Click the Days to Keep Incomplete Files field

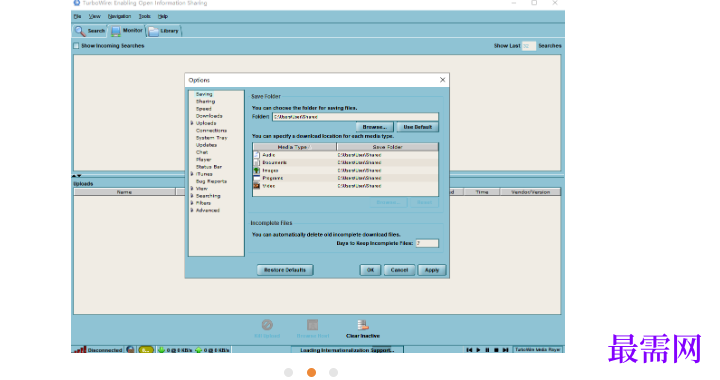pyautogui.click(x=427, y=243)
